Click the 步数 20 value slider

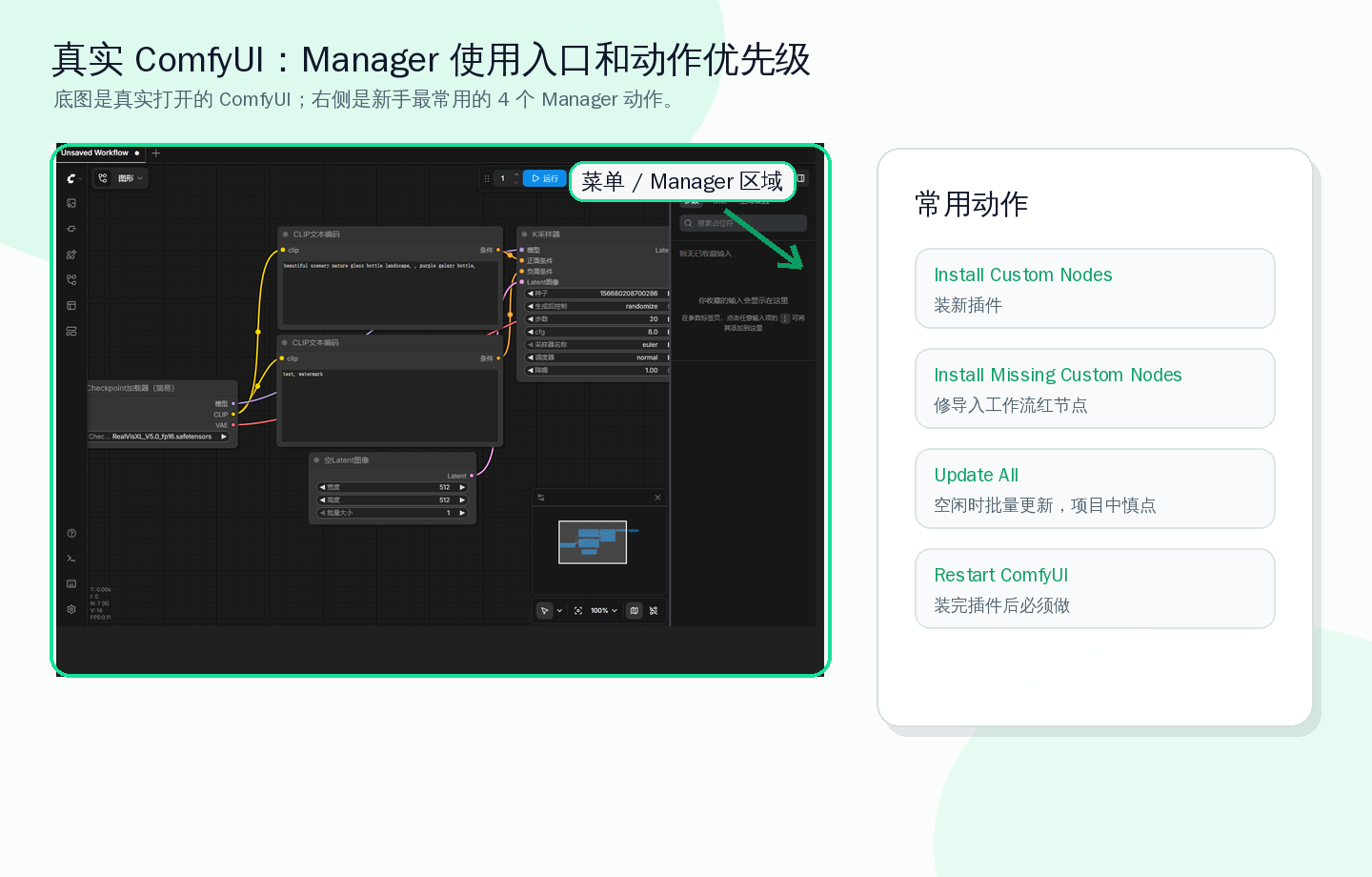click(597, 319)
